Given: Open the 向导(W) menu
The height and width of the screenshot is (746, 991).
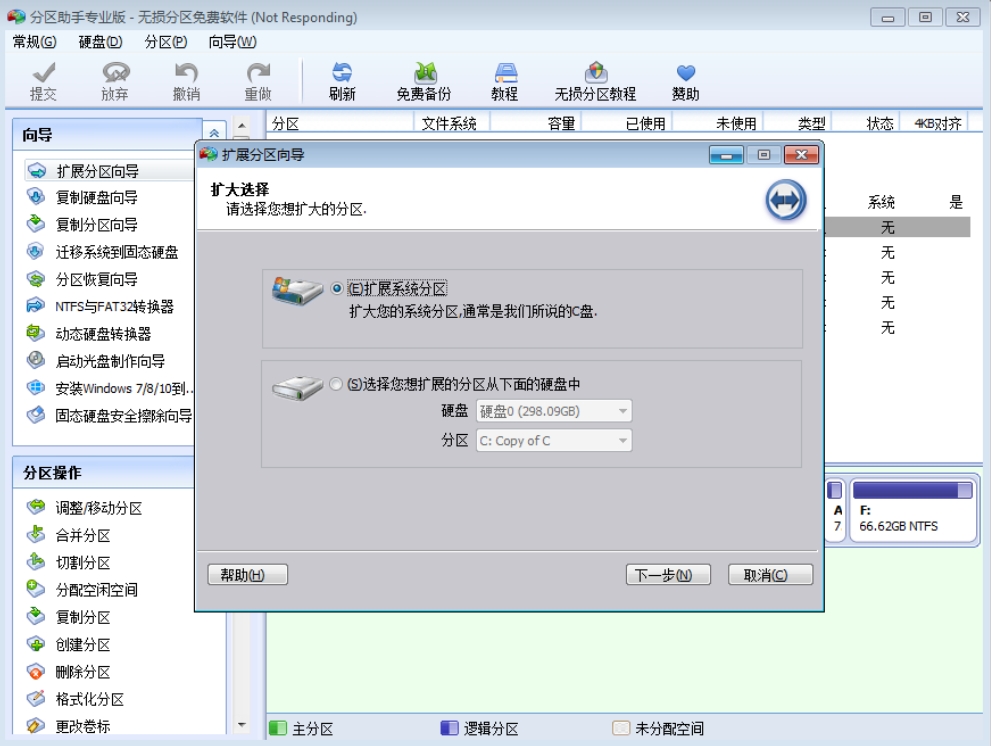Looking at the screenshot, I should 233,42.
